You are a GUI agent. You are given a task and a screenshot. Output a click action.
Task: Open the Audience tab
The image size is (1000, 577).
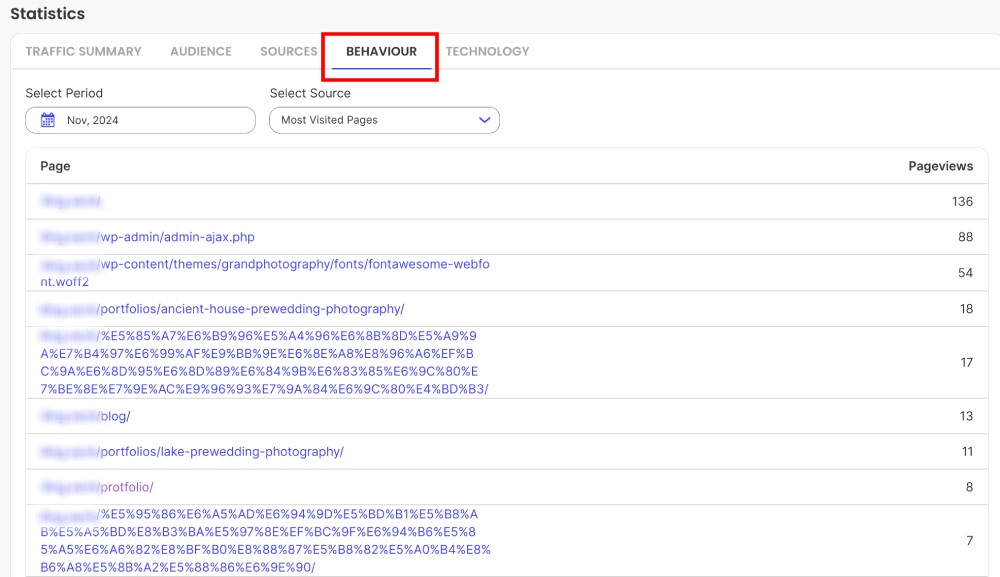click(x=201, y=51)
